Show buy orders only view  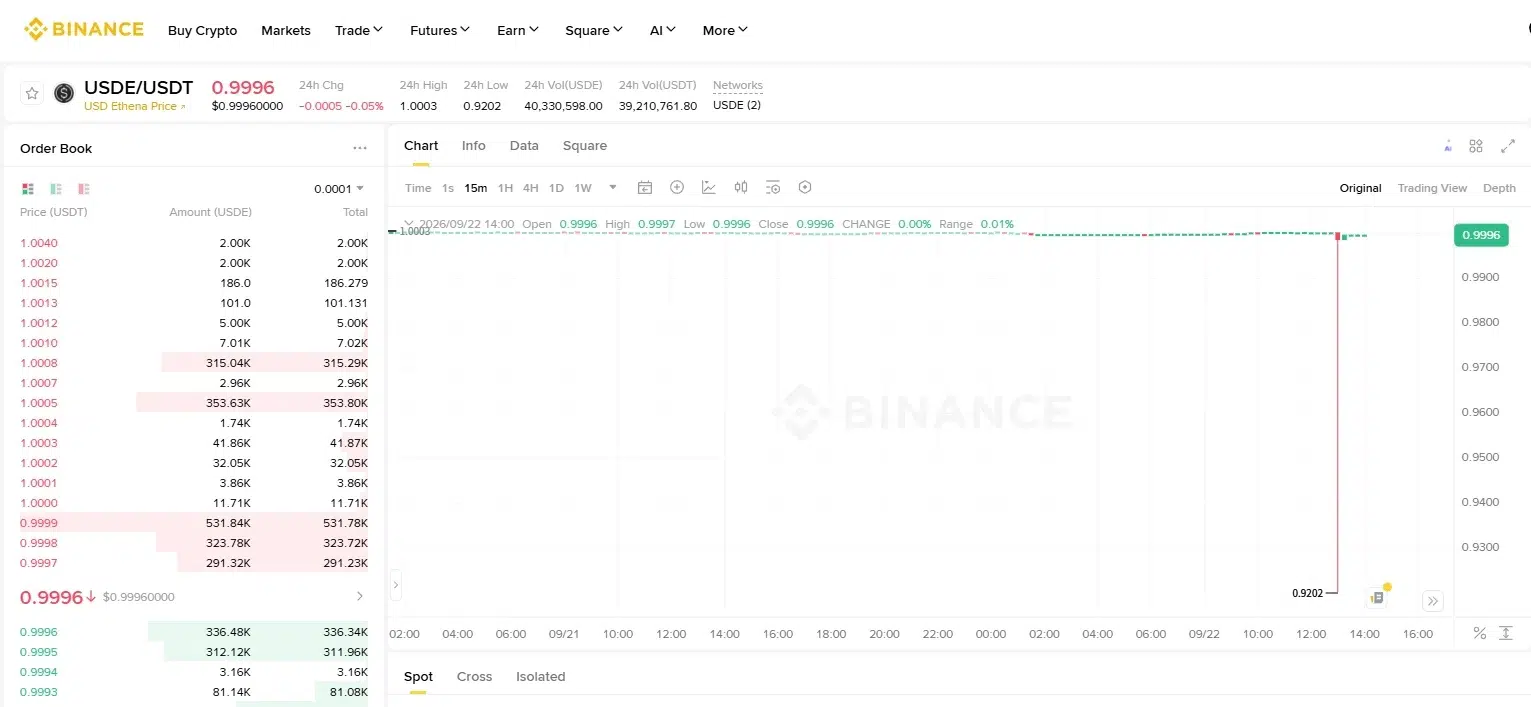click(56, 189)
